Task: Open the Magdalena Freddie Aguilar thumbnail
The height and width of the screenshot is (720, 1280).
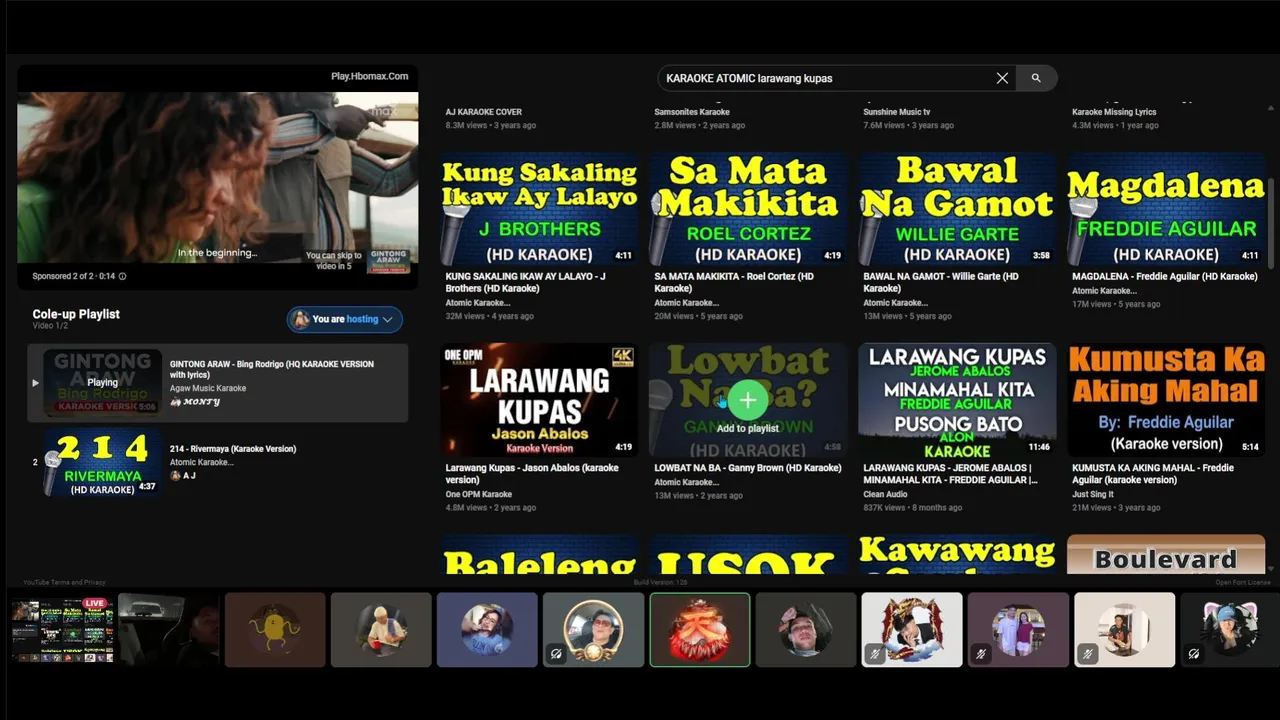Action: pos(1166,208)
